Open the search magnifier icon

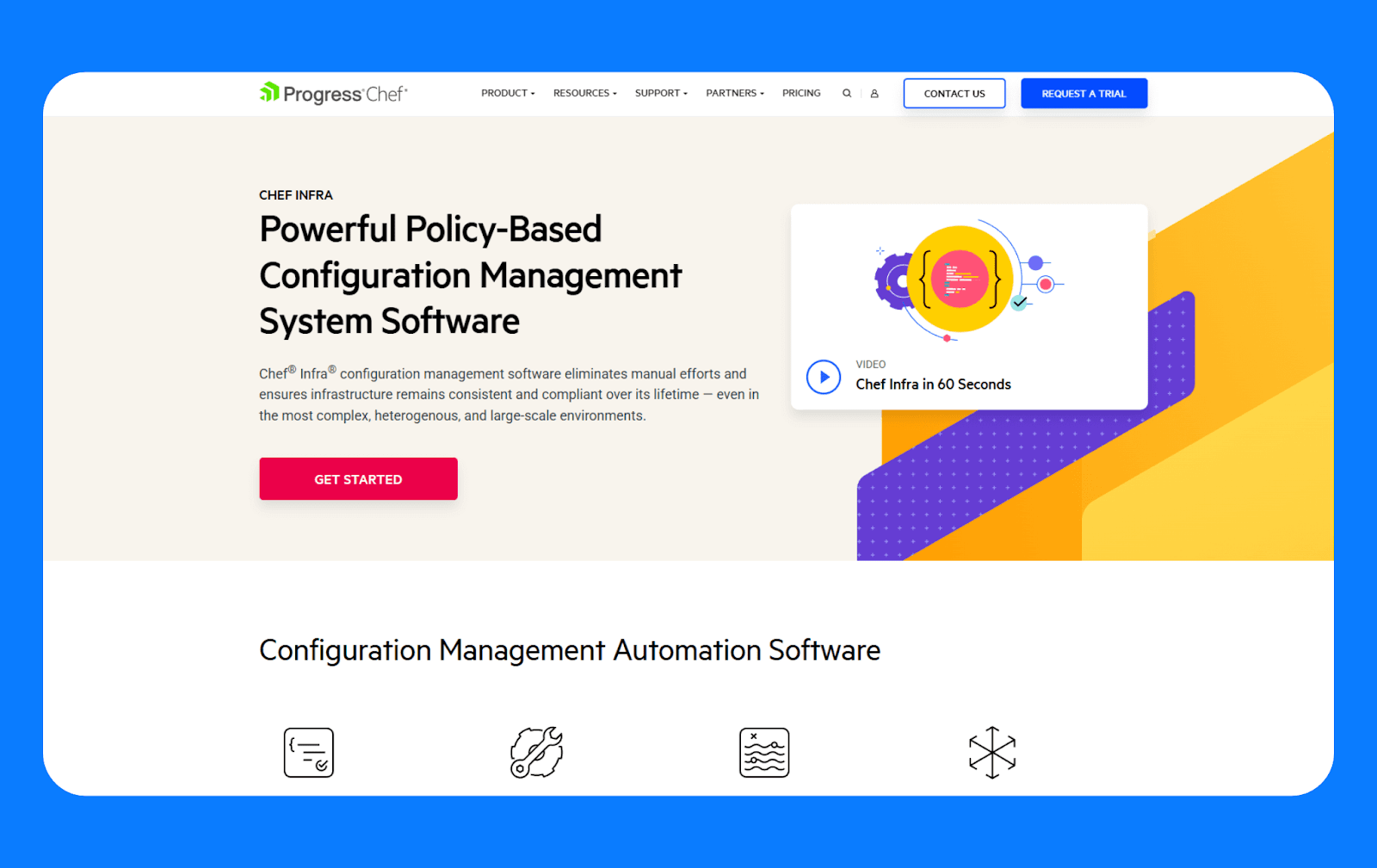847,93
